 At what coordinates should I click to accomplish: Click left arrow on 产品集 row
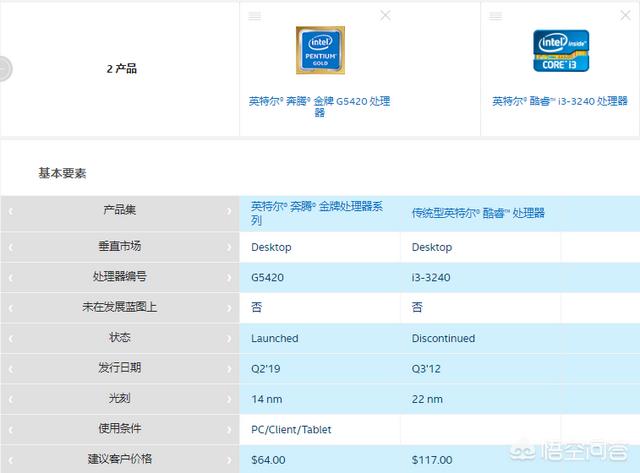coord(11,211)
